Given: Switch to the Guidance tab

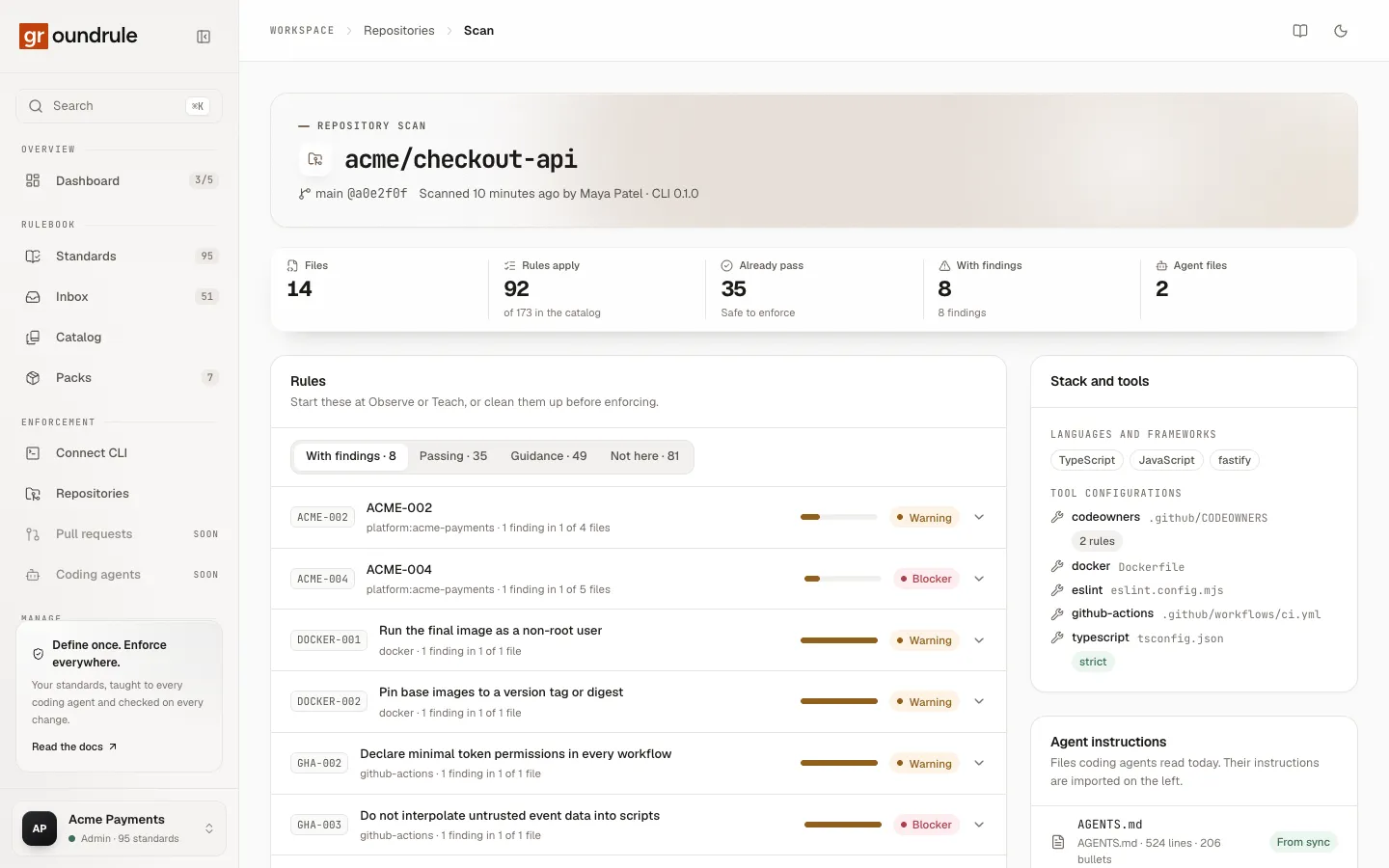Looking at the screenshot, I should click(x=549, y=456).
